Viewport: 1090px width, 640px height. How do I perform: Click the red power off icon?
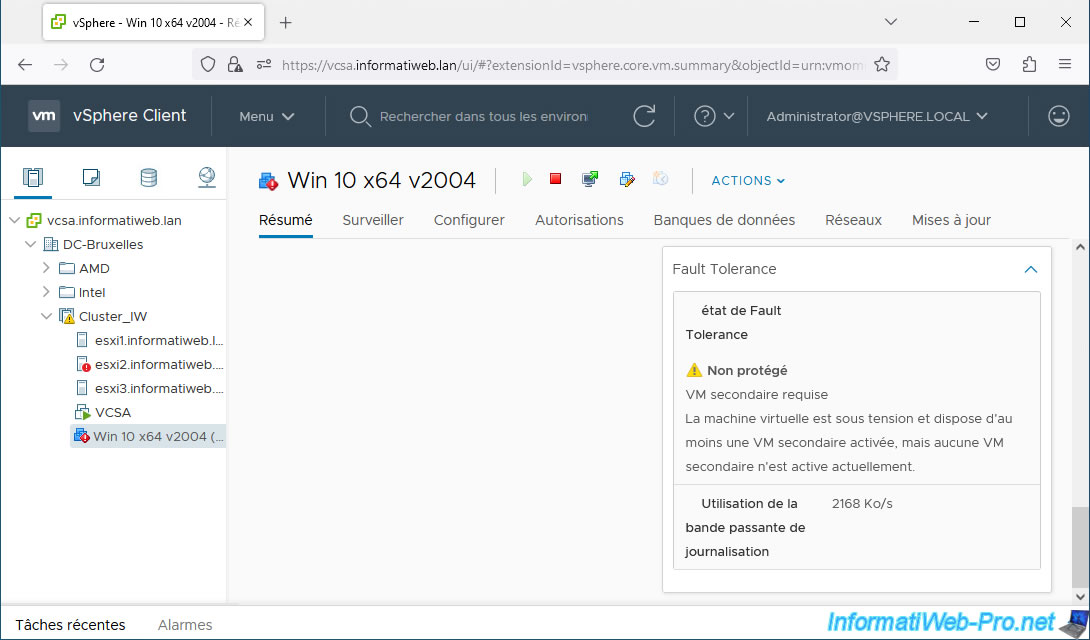(556, 180)
